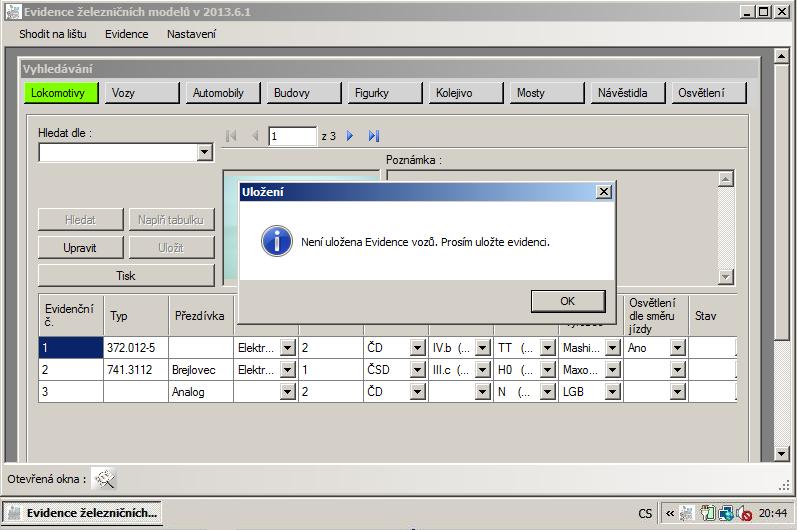This screenshot has height=530, width=797.
Task: Go to the next record page arrow
Action: point(350,136)
